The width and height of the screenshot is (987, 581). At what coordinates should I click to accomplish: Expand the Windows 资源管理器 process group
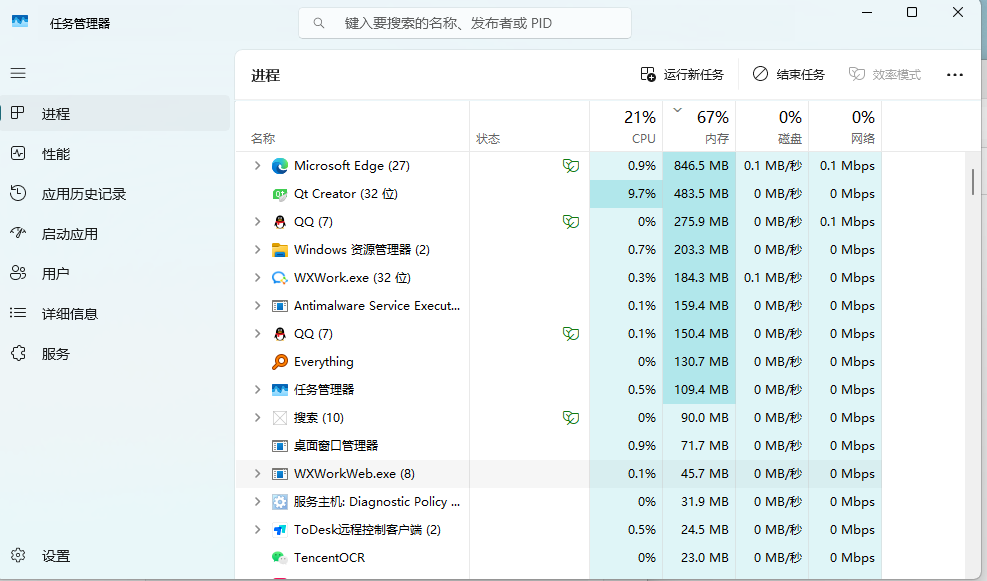tap(257, 250)
